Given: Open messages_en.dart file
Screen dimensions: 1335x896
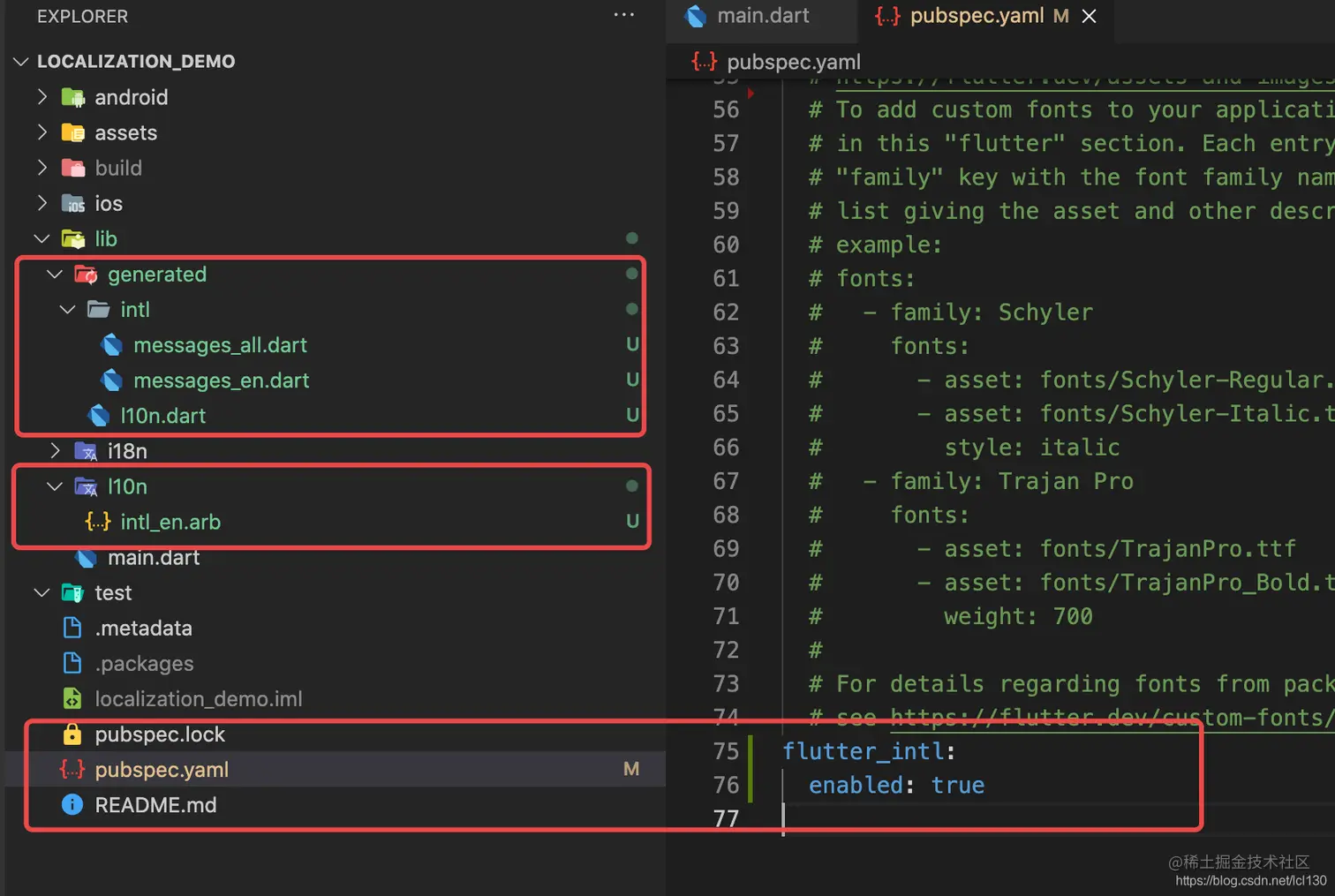Looking at the screenshot, I should click(222, 380).
